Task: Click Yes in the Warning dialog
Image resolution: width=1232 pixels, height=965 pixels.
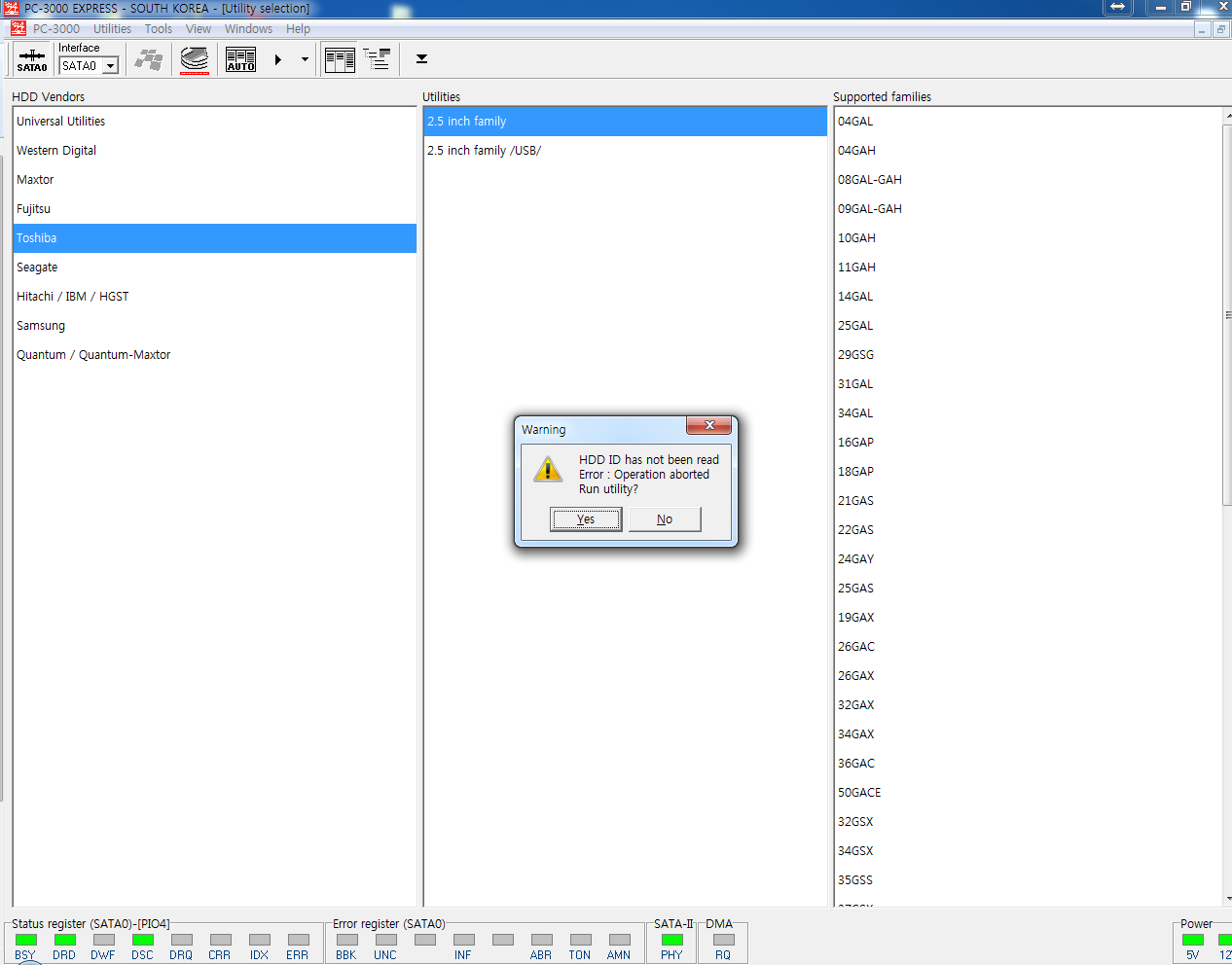Action: tap(586, 519)
